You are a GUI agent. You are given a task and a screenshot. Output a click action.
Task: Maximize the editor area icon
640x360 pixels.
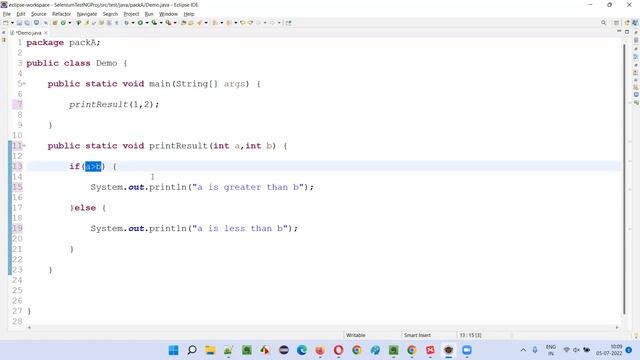(627, 31)
